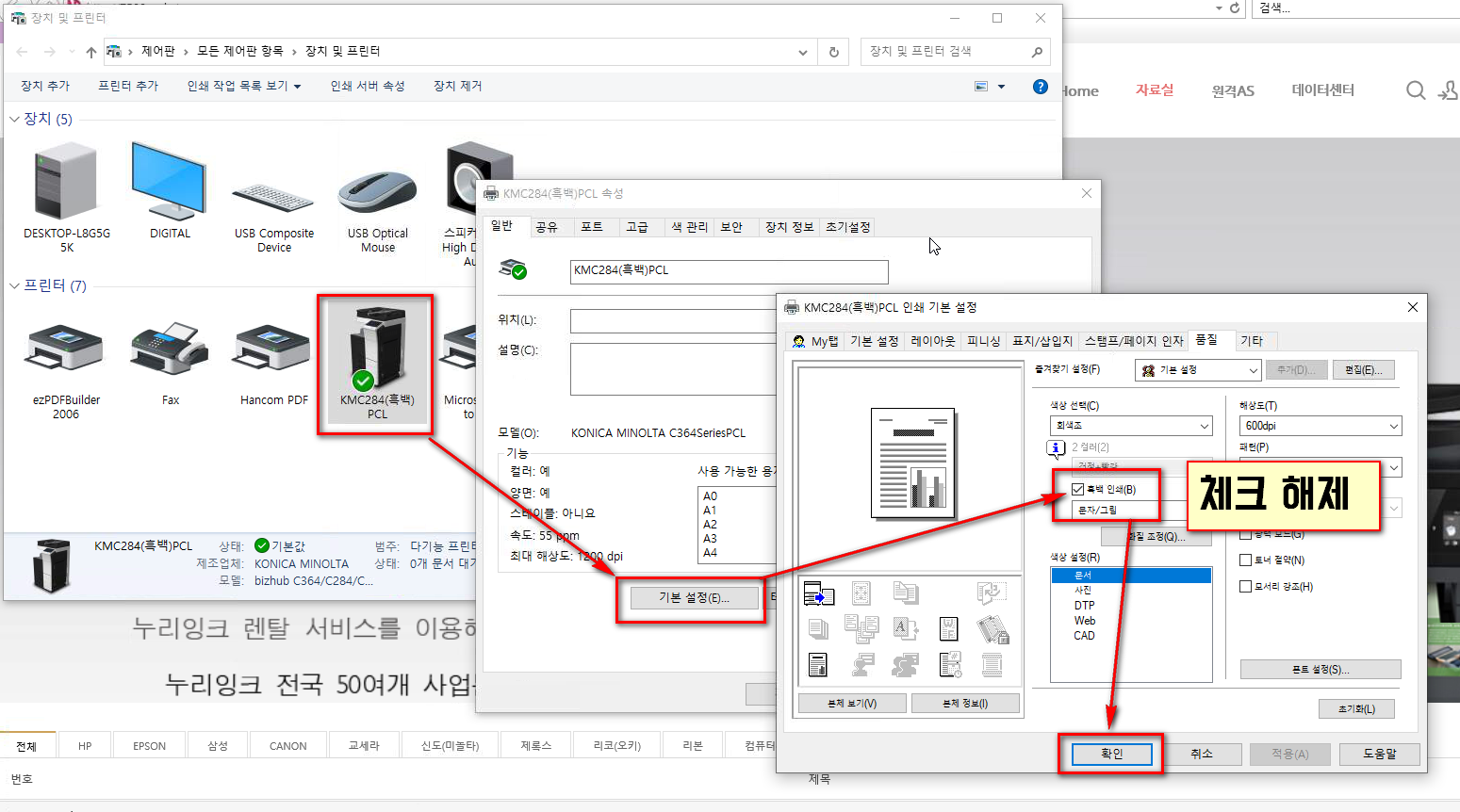The height and width of the screenshot is (812, 1460).
Task: Enable the 토너 절약(N) checkbox
Action: point(1245,559)
